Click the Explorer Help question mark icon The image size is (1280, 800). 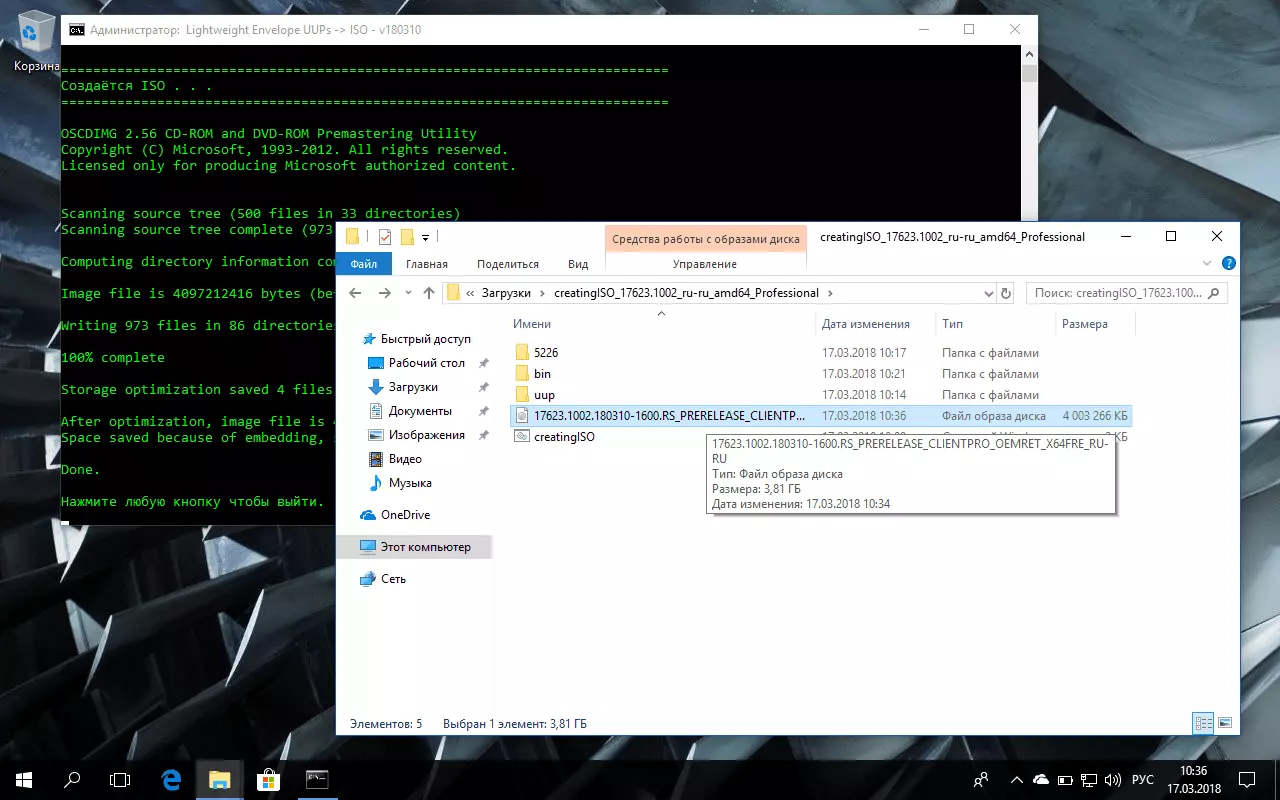1228,263
